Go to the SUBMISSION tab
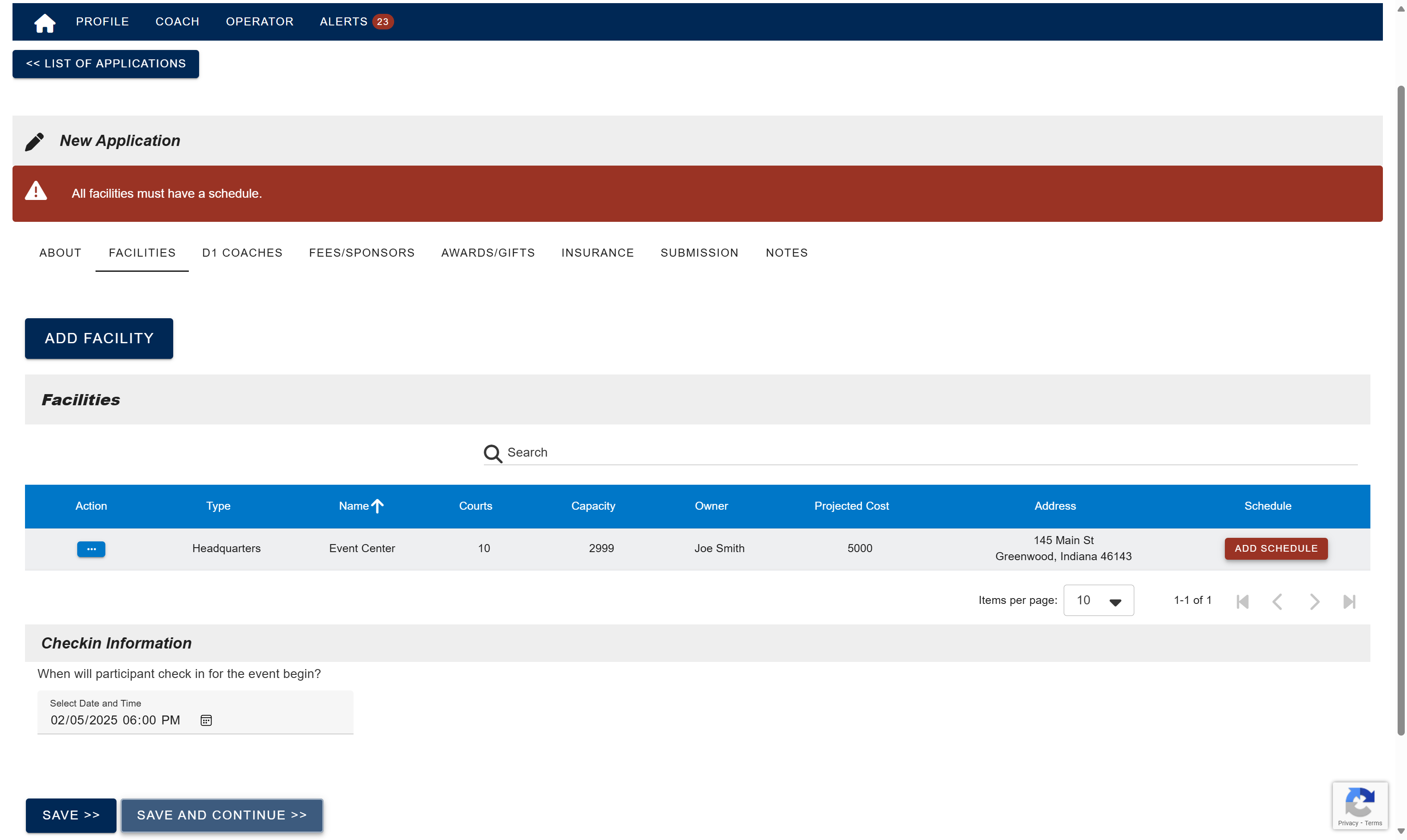 point(699,253)
